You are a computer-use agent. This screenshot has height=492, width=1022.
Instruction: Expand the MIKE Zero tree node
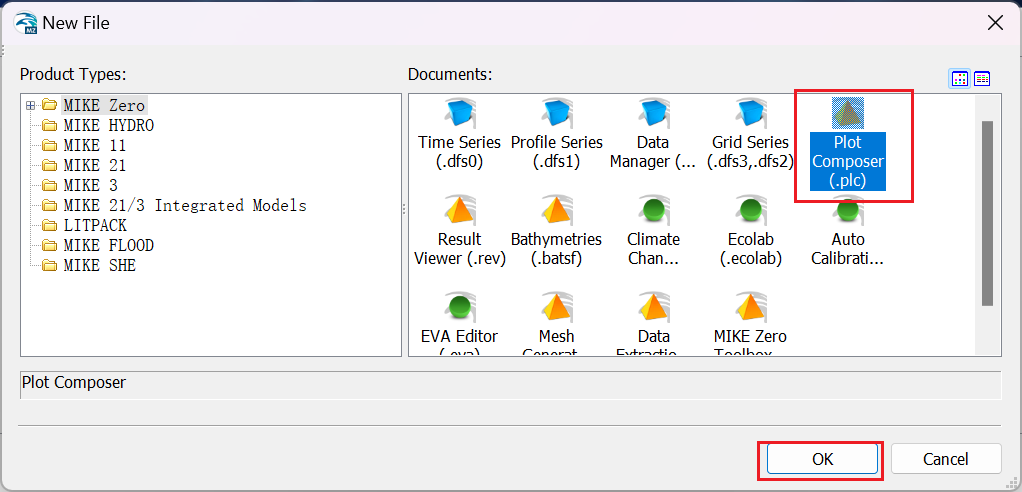(x=30, y=105)
